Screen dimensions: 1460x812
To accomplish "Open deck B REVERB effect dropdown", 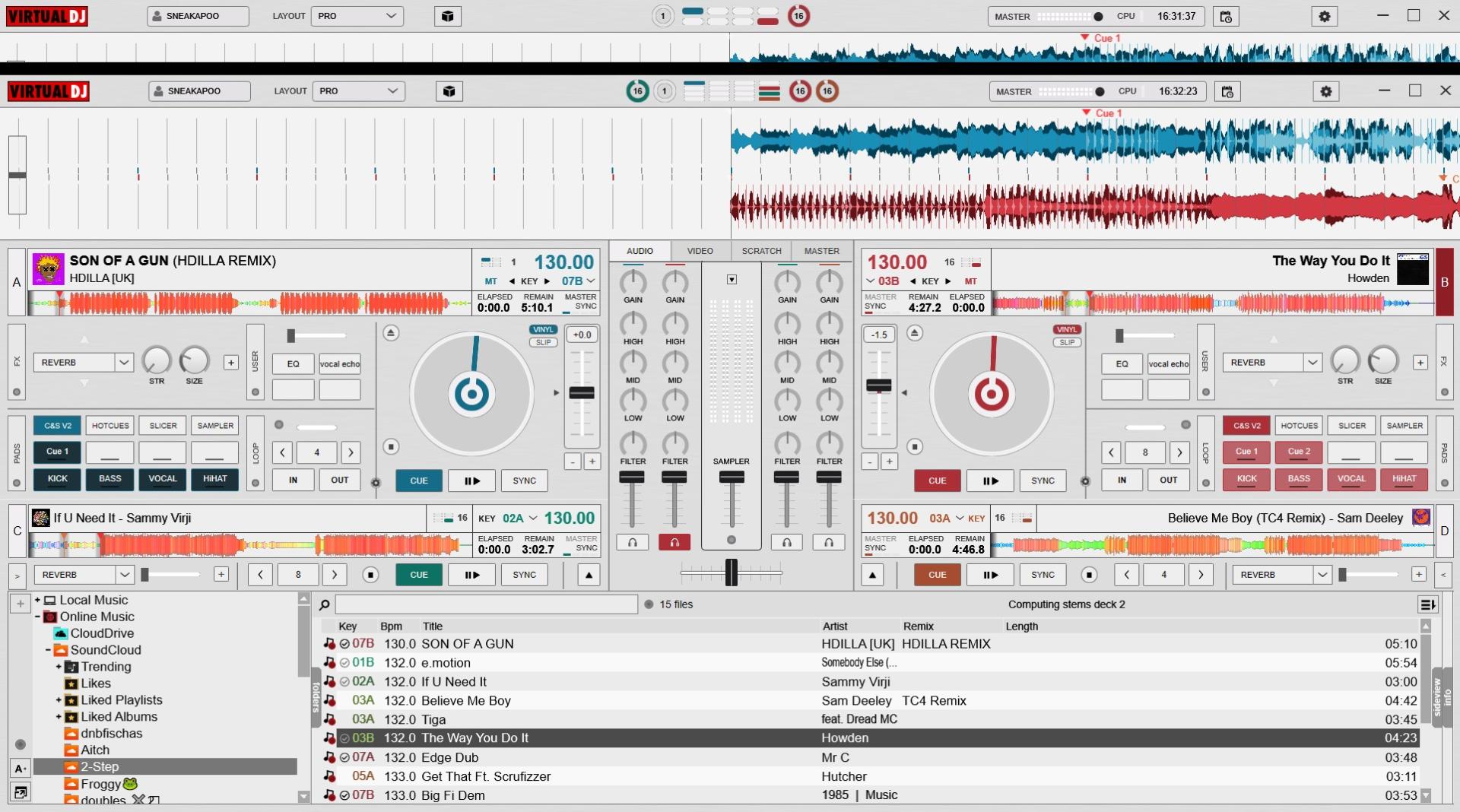I will pyautogui.click(x=1272, y=363).
